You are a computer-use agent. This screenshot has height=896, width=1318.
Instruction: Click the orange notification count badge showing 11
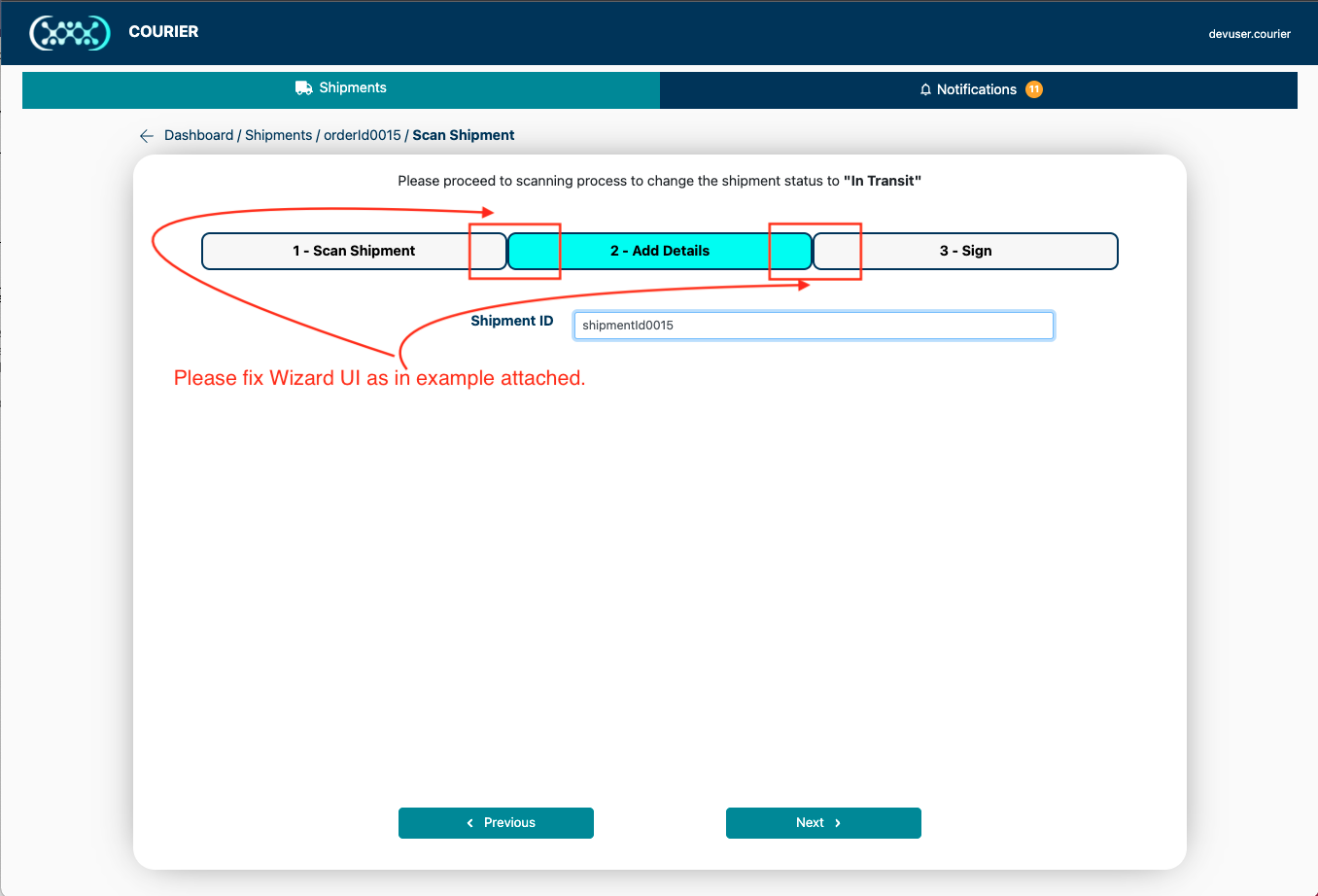coord(1035,88)
